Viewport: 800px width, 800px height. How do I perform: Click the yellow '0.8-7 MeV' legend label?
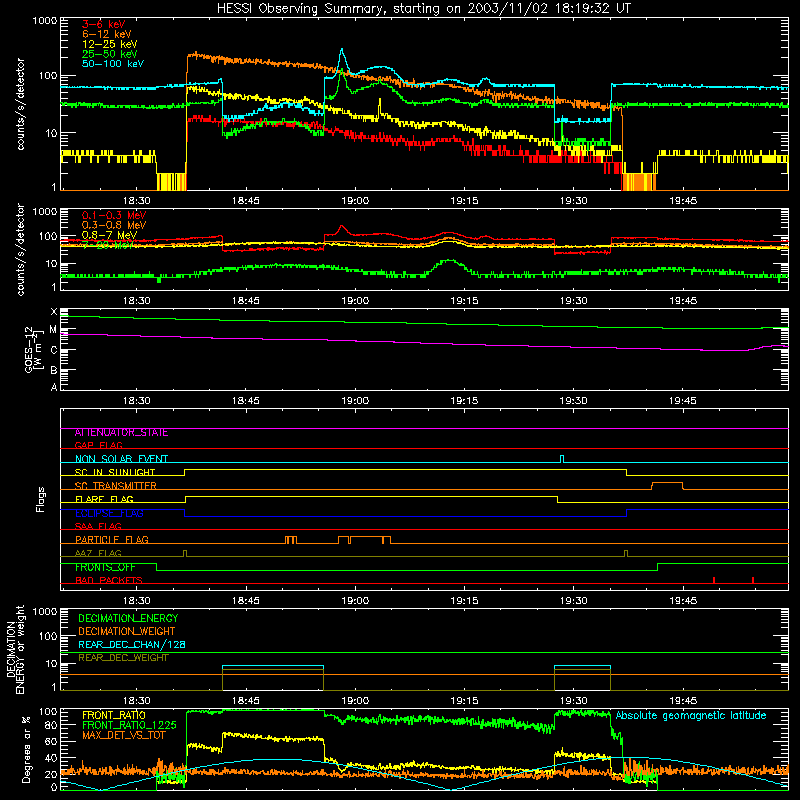pyautogui.click(x=110, y=235)
